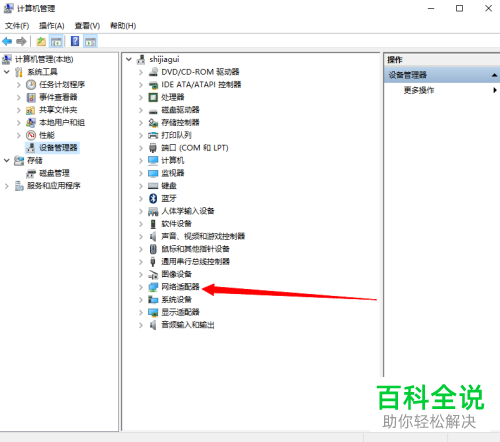Select the 服务和应用程序 label
This screenshot has height=442, width=500.
point(54,186)
